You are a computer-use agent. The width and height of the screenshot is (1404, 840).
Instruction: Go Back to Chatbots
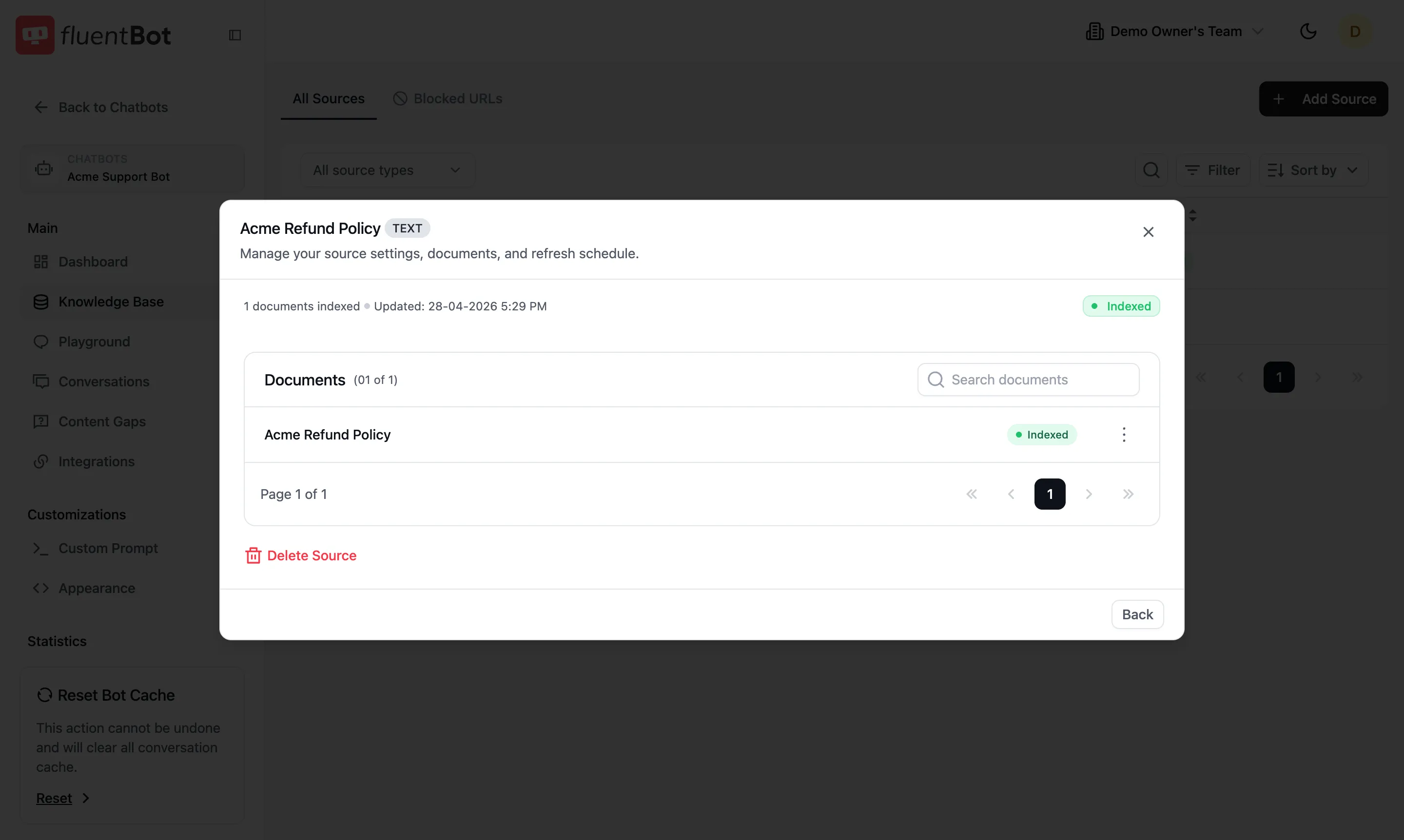pyautogui.click(x=101, y=108)
